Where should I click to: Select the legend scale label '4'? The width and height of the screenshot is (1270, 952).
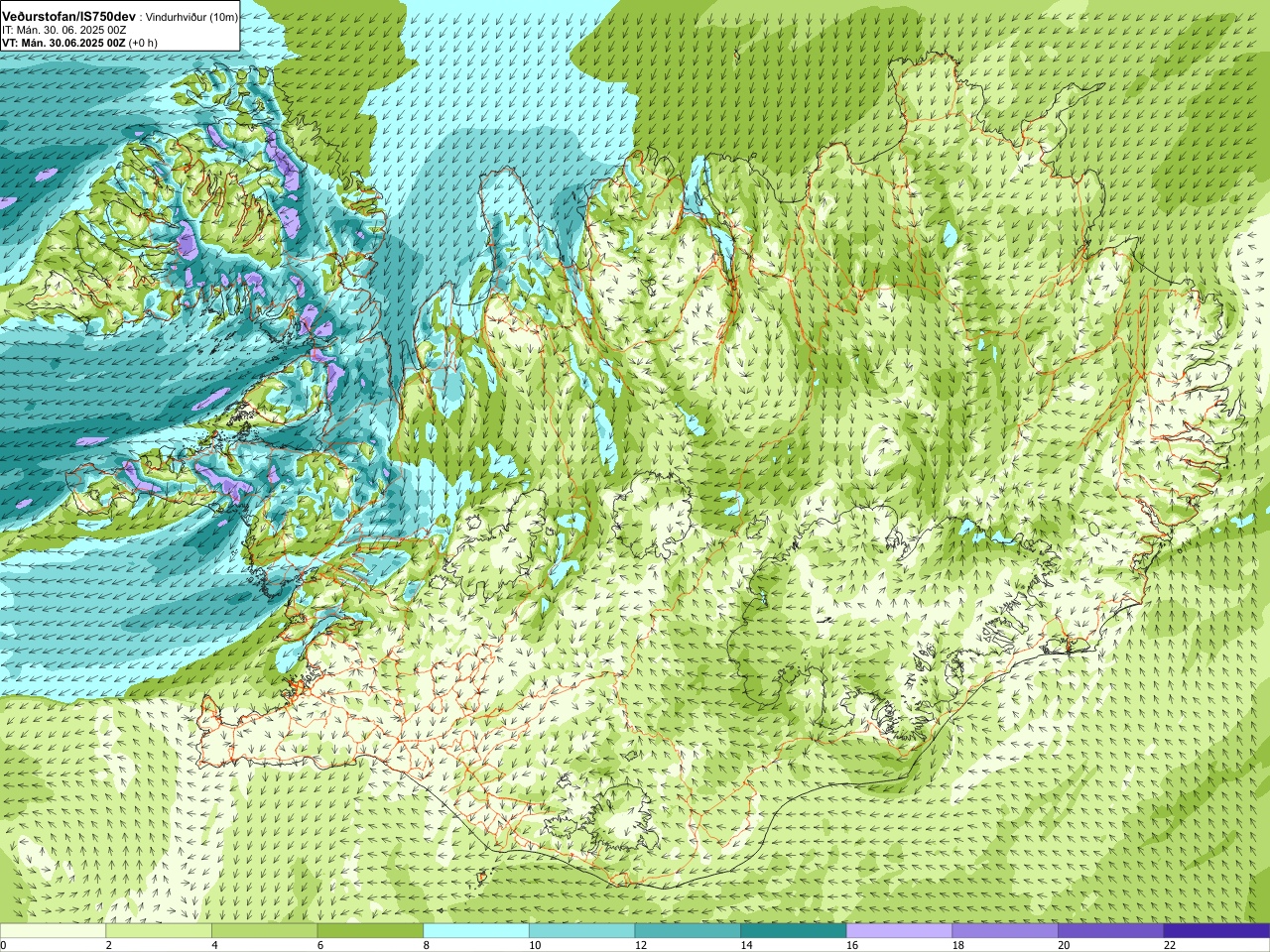[x=214, y=945]
